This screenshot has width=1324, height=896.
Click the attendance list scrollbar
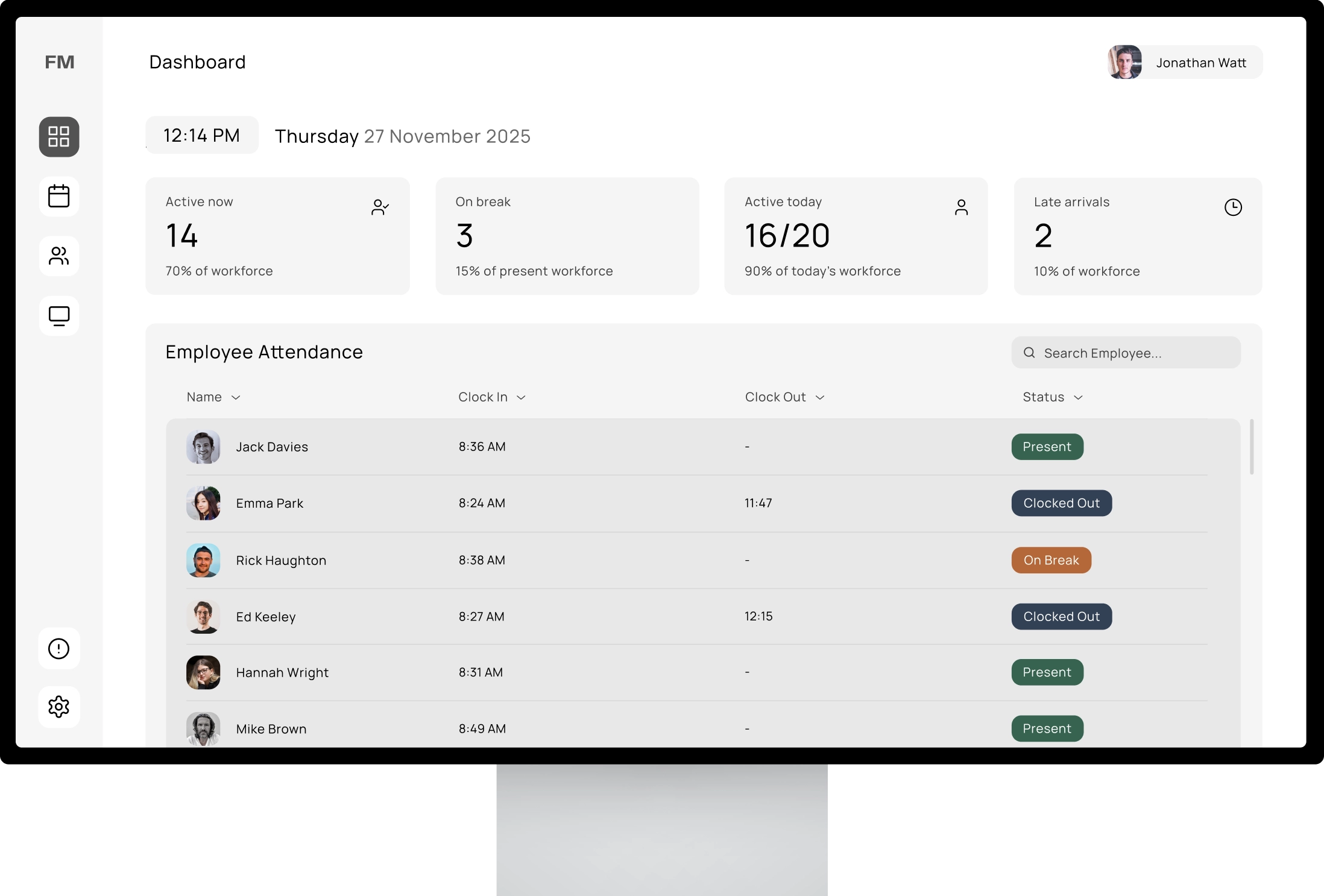[x=1252, y=447]
